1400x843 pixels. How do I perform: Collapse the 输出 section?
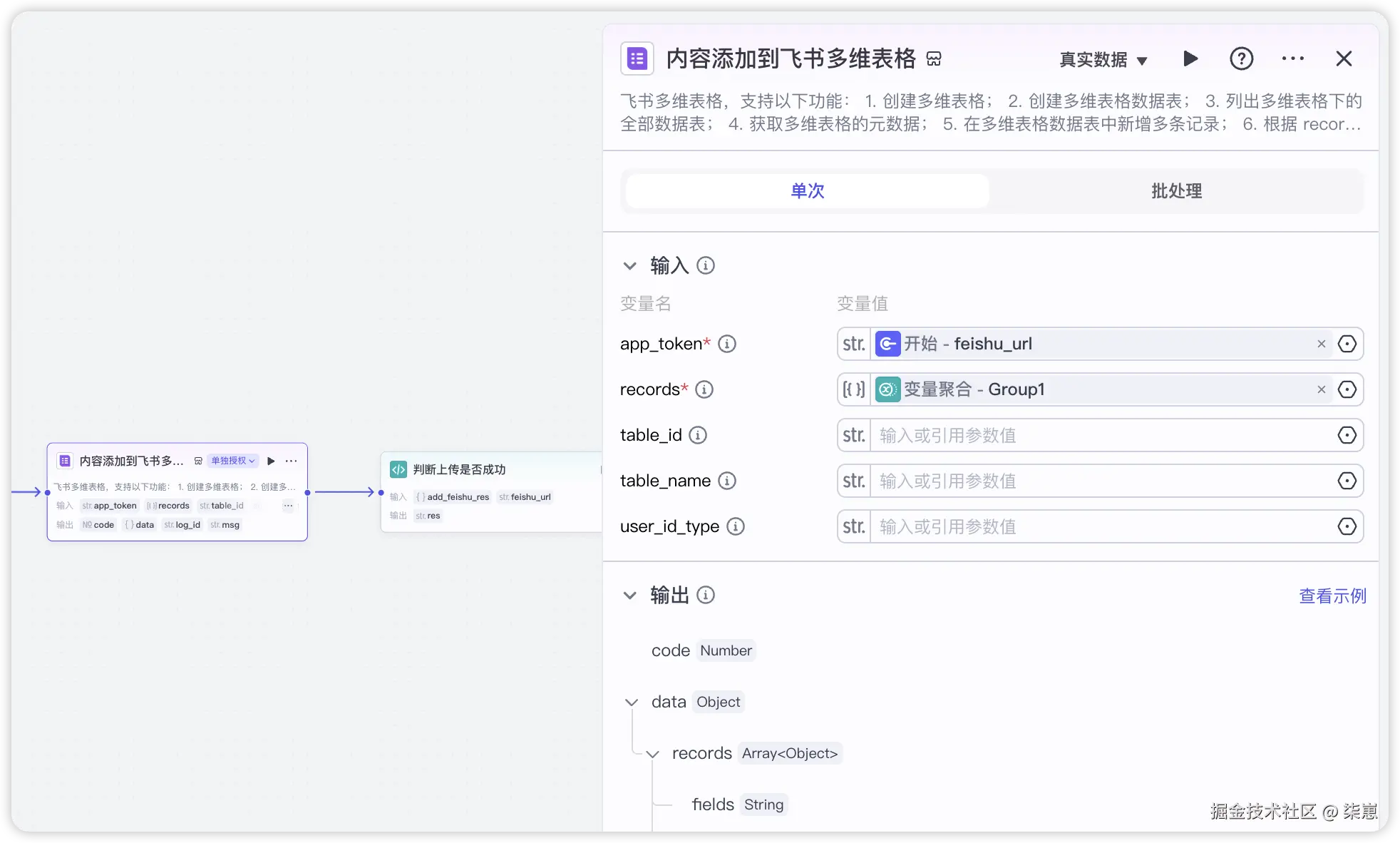pyautogui.click(x=629, y=596)
